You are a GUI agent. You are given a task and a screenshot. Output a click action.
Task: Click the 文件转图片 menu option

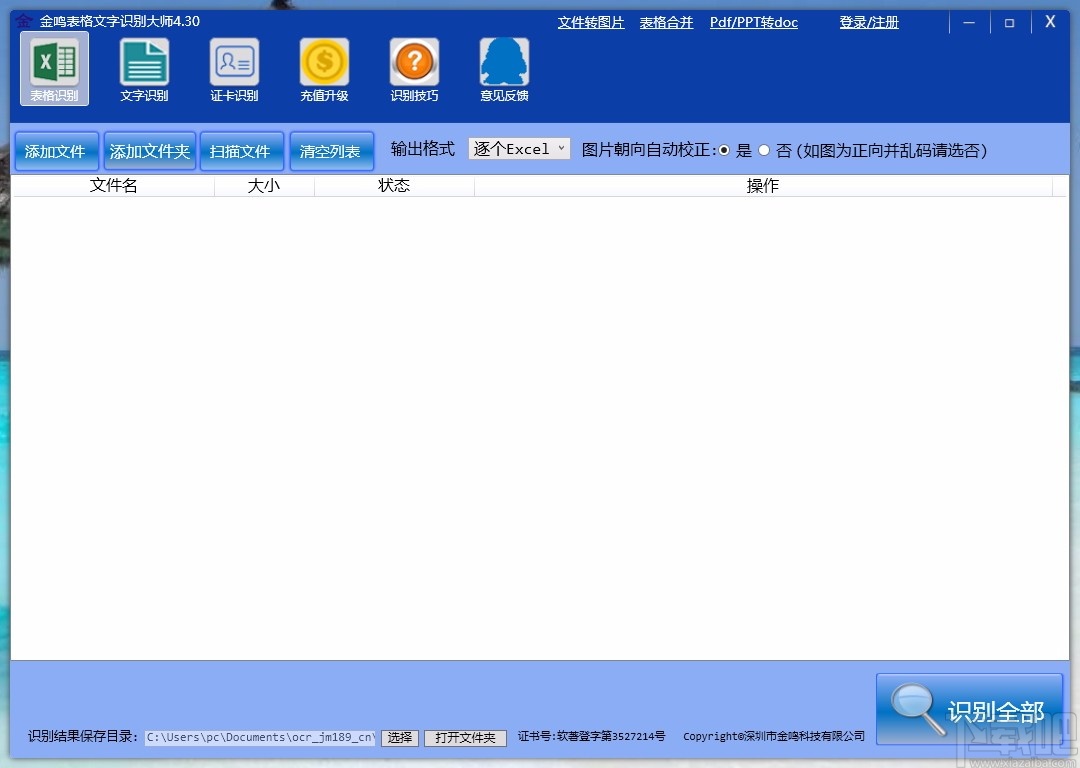[590, 22]
